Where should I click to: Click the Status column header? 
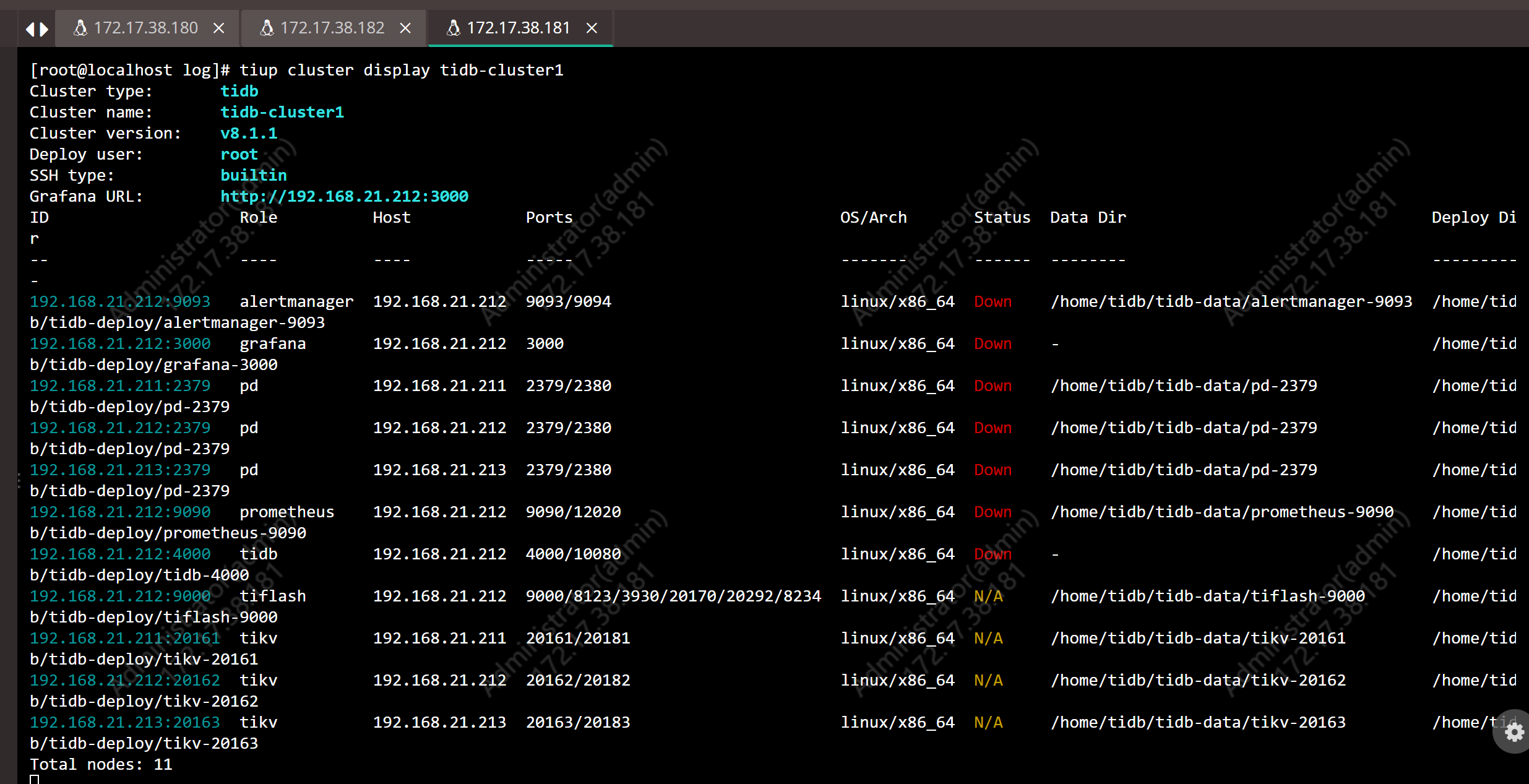[1002, 217]
